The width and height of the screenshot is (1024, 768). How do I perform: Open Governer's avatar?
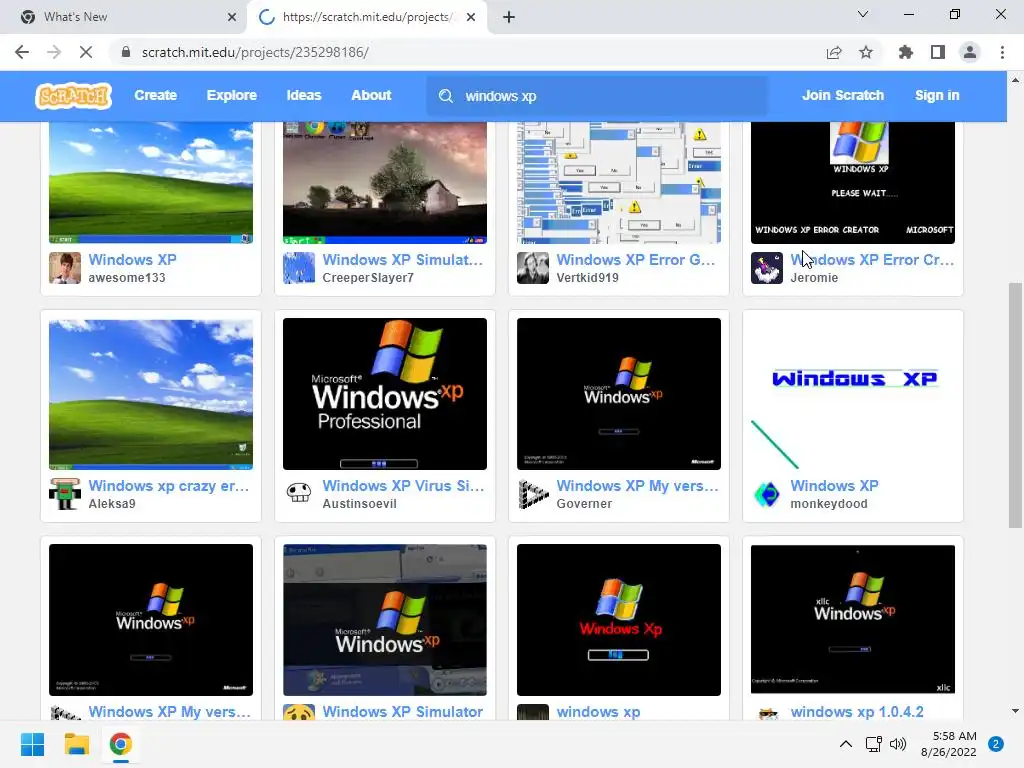(x=533, y=494)
